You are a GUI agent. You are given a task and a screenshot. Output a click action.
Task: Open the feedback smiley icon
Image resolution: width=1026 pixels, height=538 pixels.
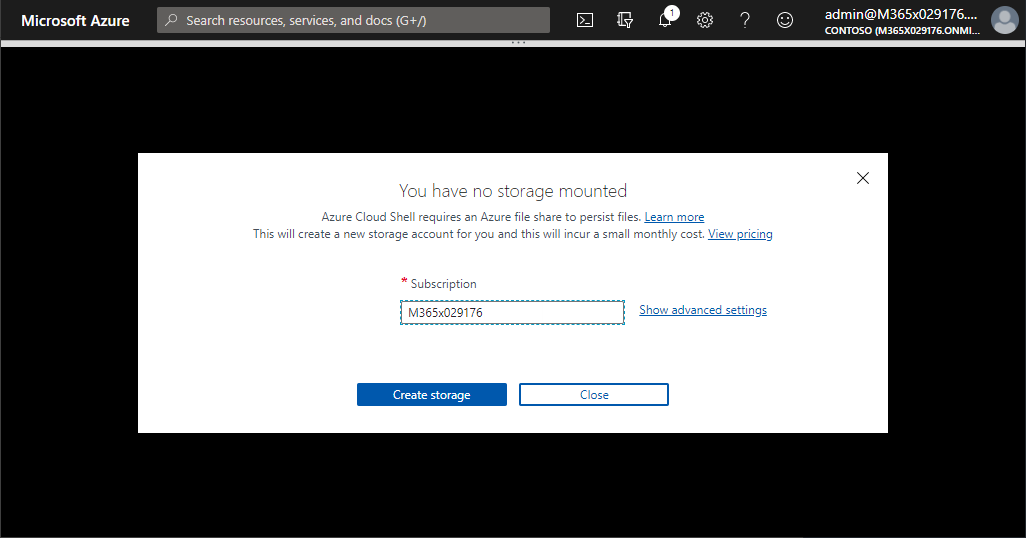tap(785, 20)
